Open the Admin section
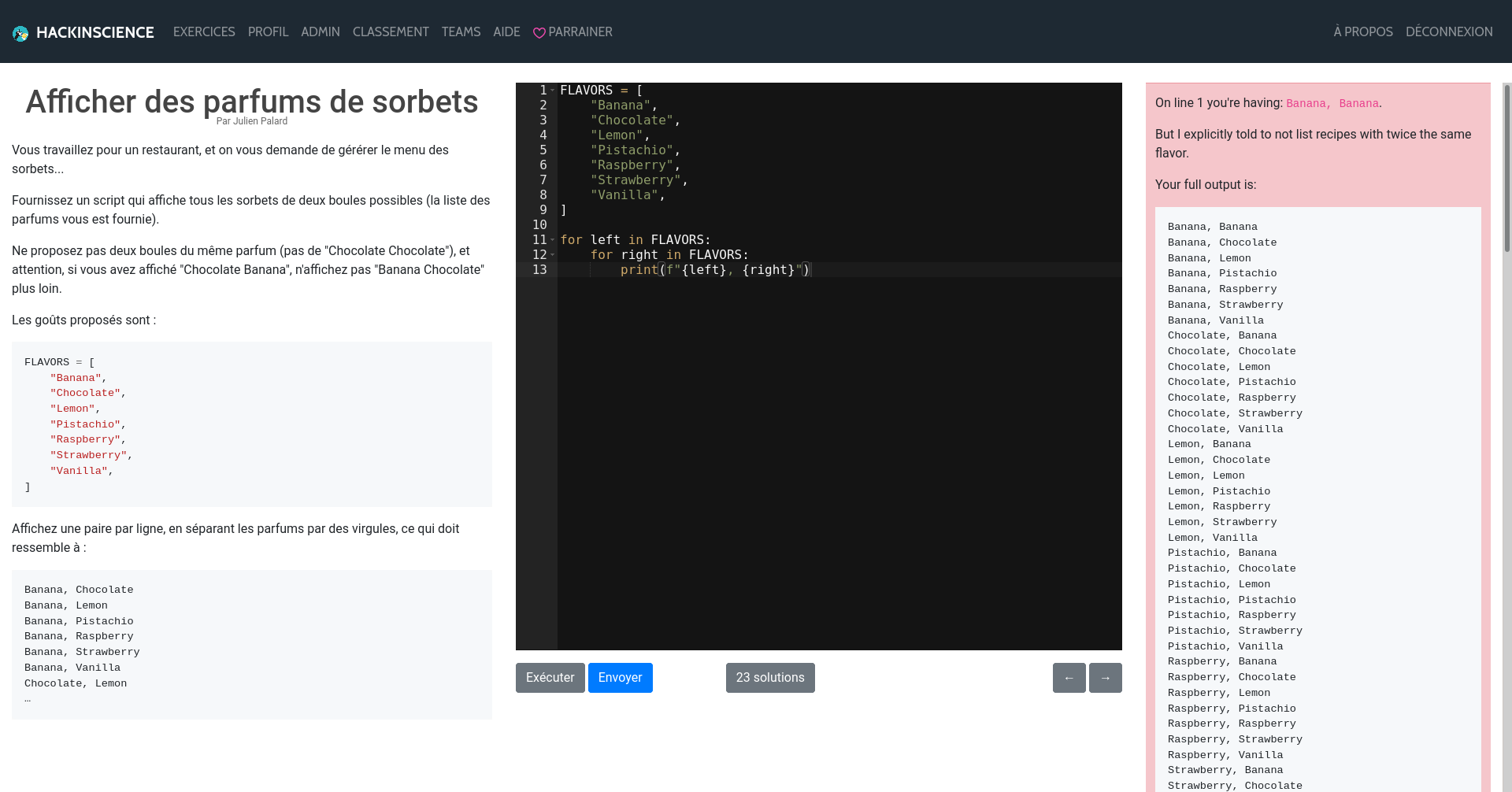The width and height of the screenshot is (1512, 792). tap(321, 31)
